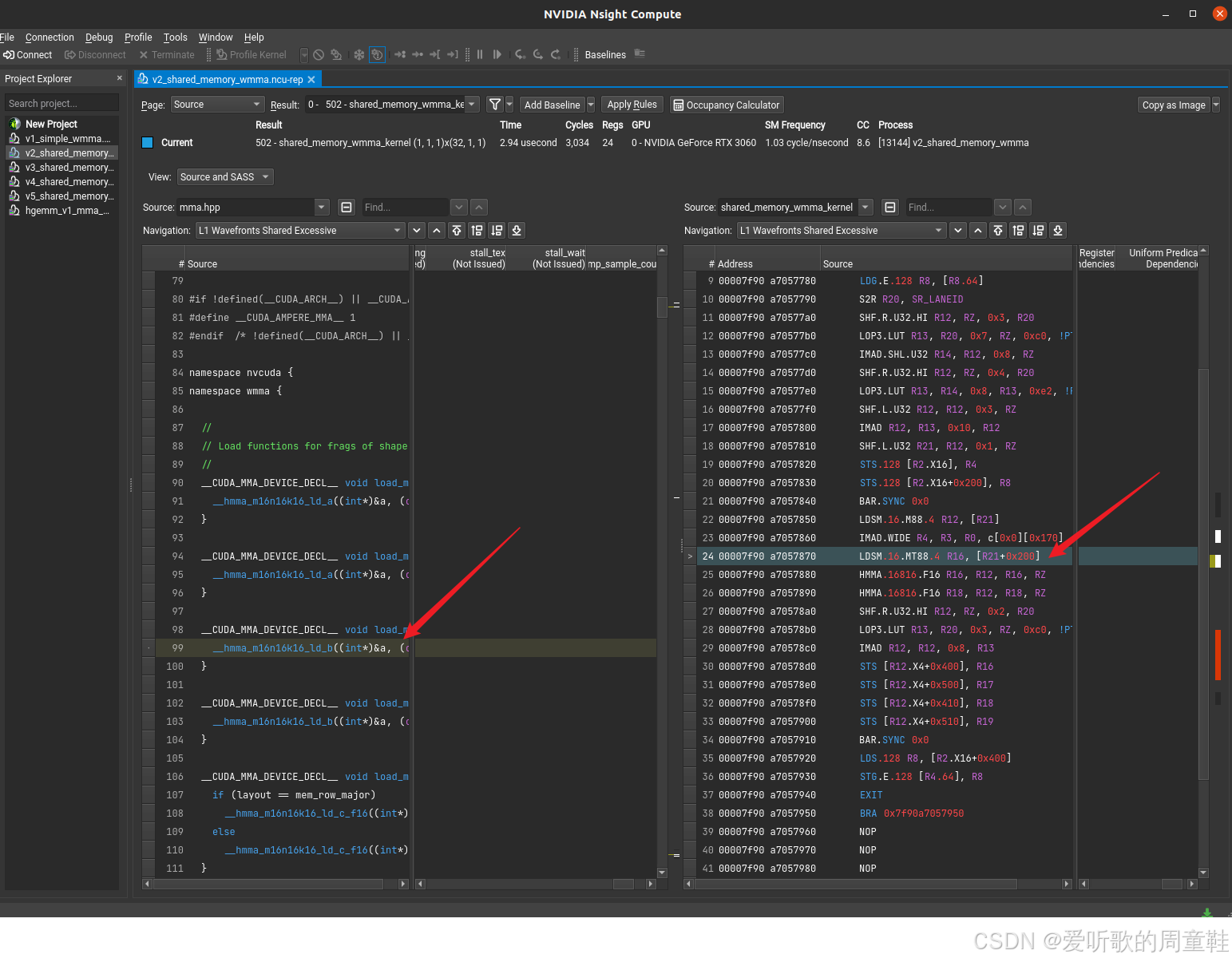Click the step-out icon in toolbar
The height and width of the screenshot is (962, 1232).
click(x=556, y=55)
